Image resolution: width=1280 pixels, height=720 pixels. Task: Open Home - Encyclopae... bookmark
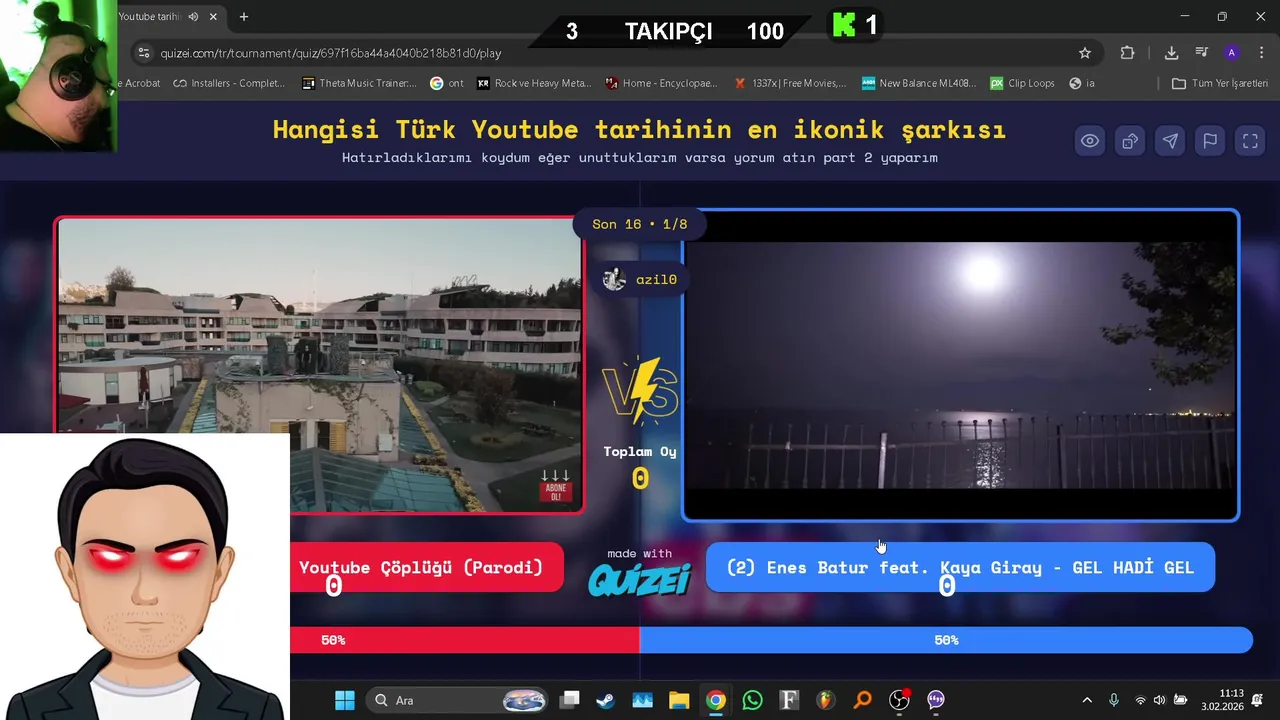coord(662,83)
